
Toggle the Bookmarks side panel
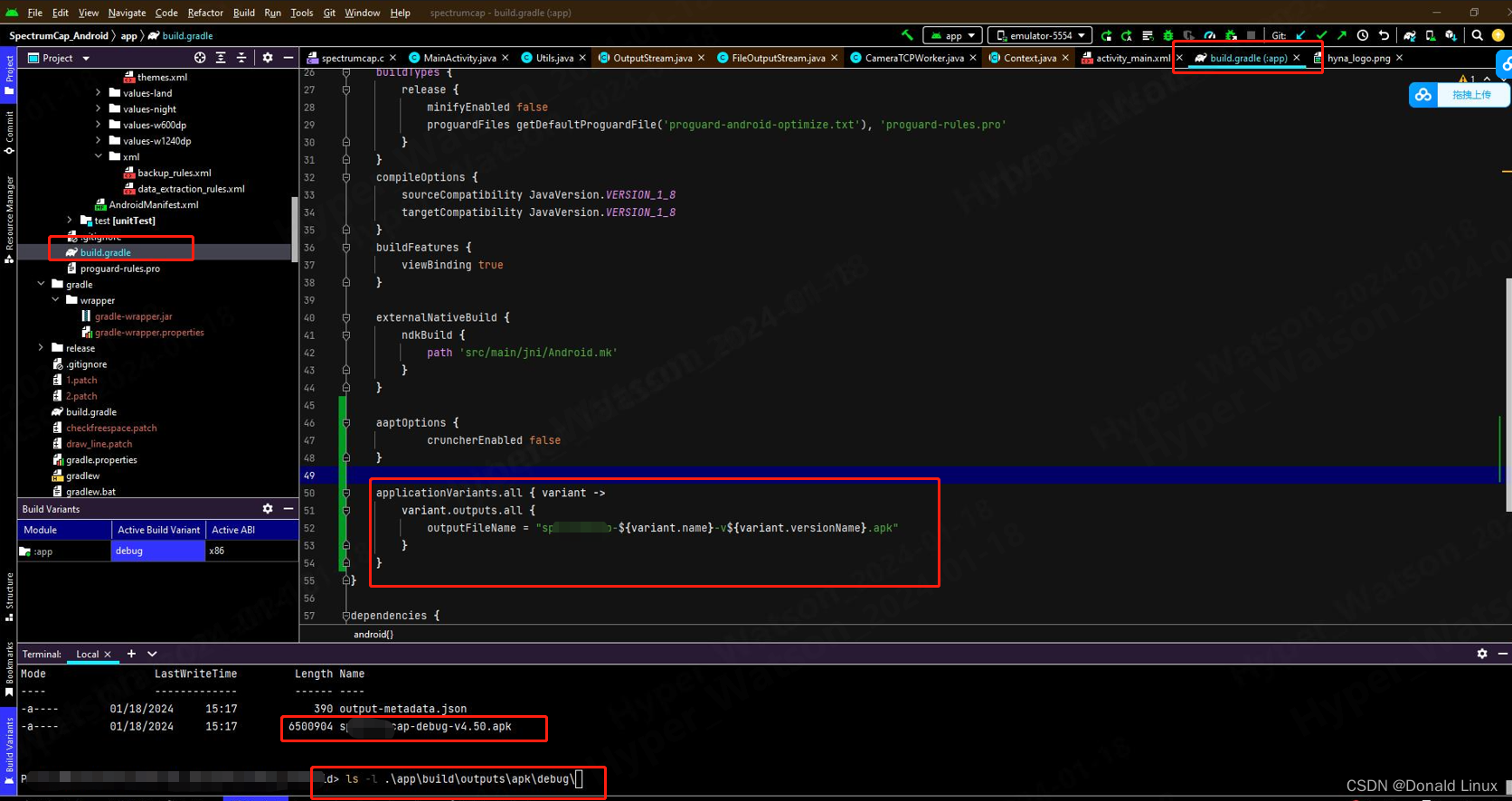pos(9,670)
